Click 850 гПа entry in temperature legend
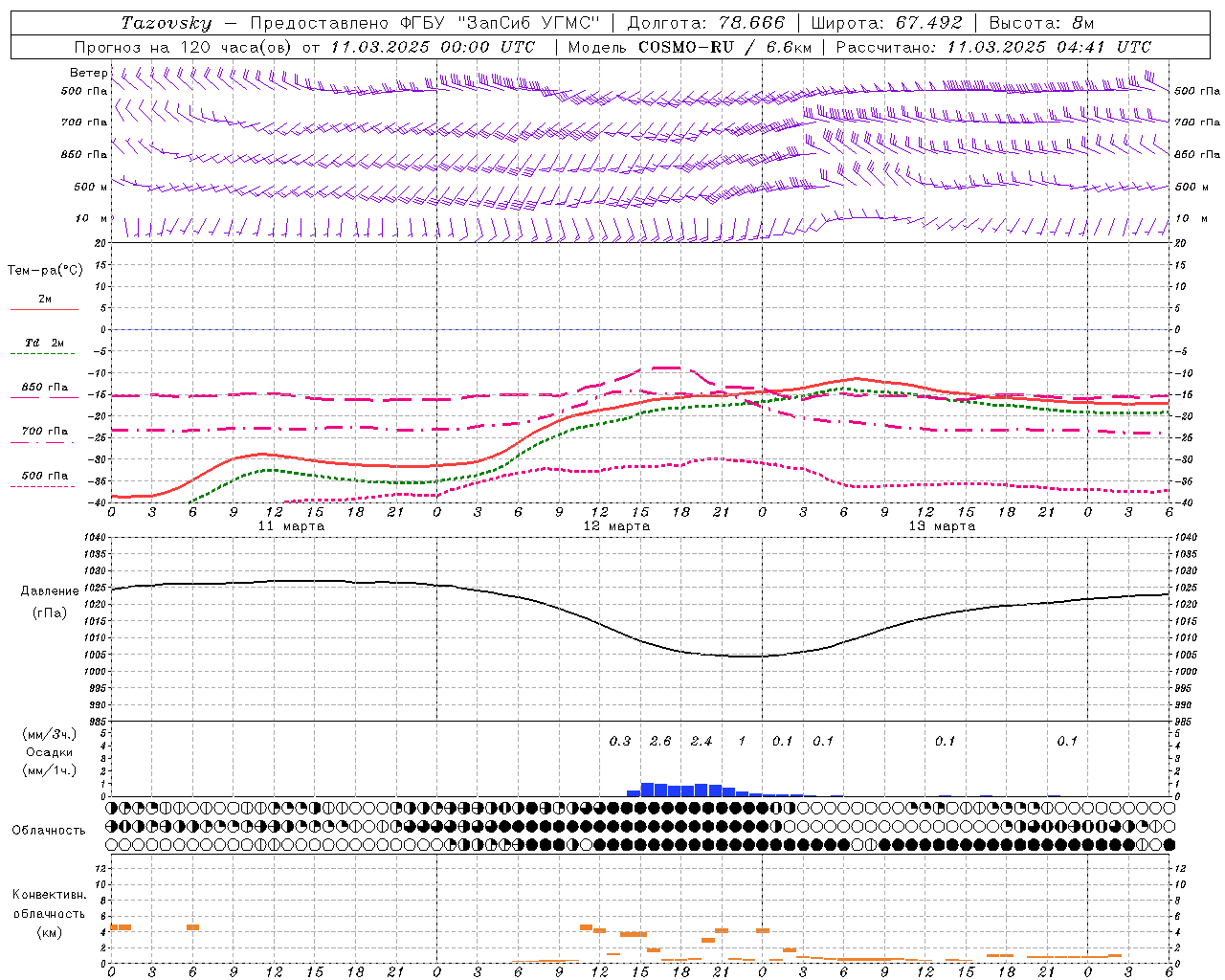Viewport: 1225px width, 980px height. 44,388
